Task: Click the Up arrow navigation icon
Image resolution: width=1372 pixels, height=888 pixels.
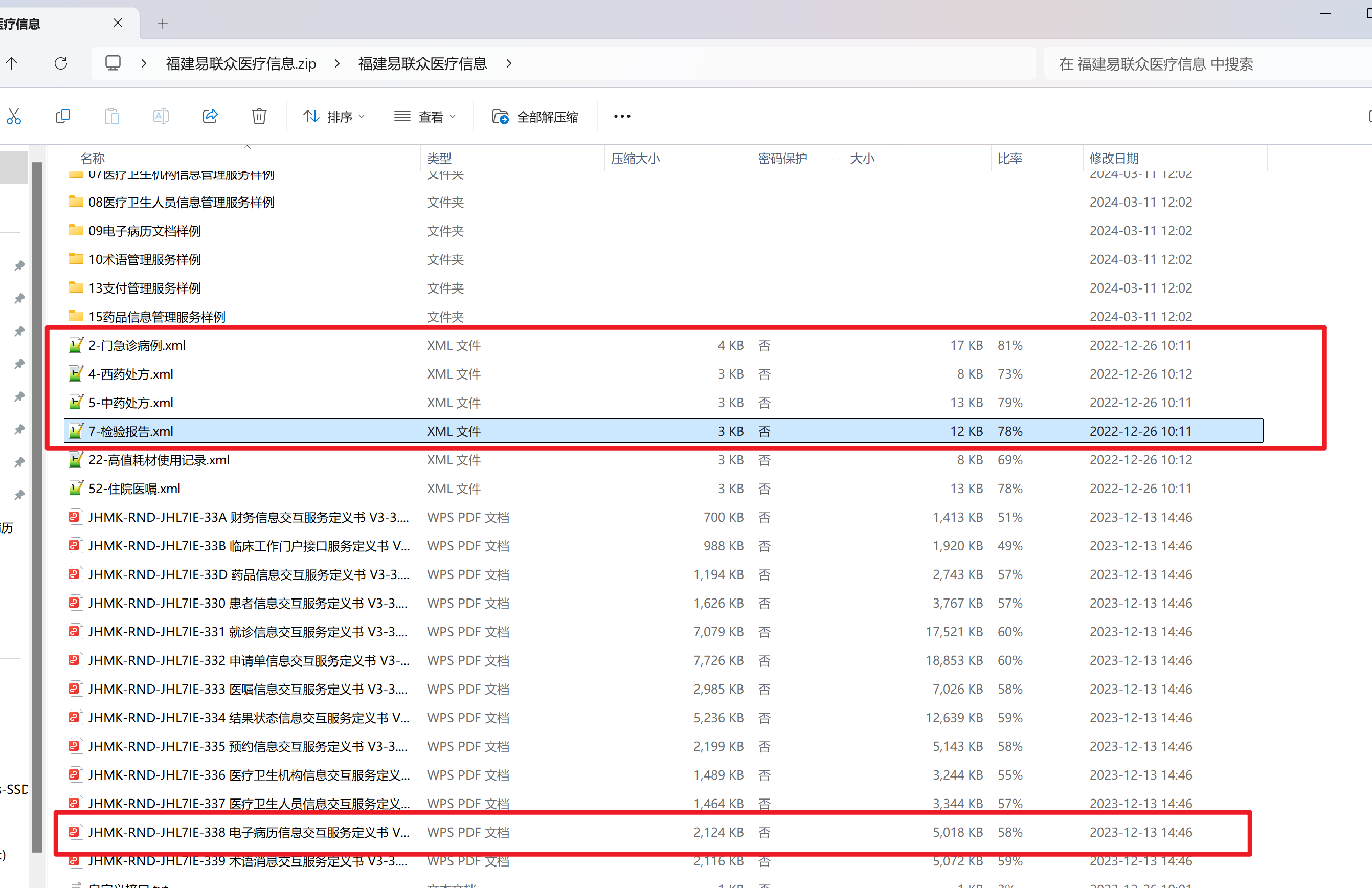Action: (x=12, y=63)
